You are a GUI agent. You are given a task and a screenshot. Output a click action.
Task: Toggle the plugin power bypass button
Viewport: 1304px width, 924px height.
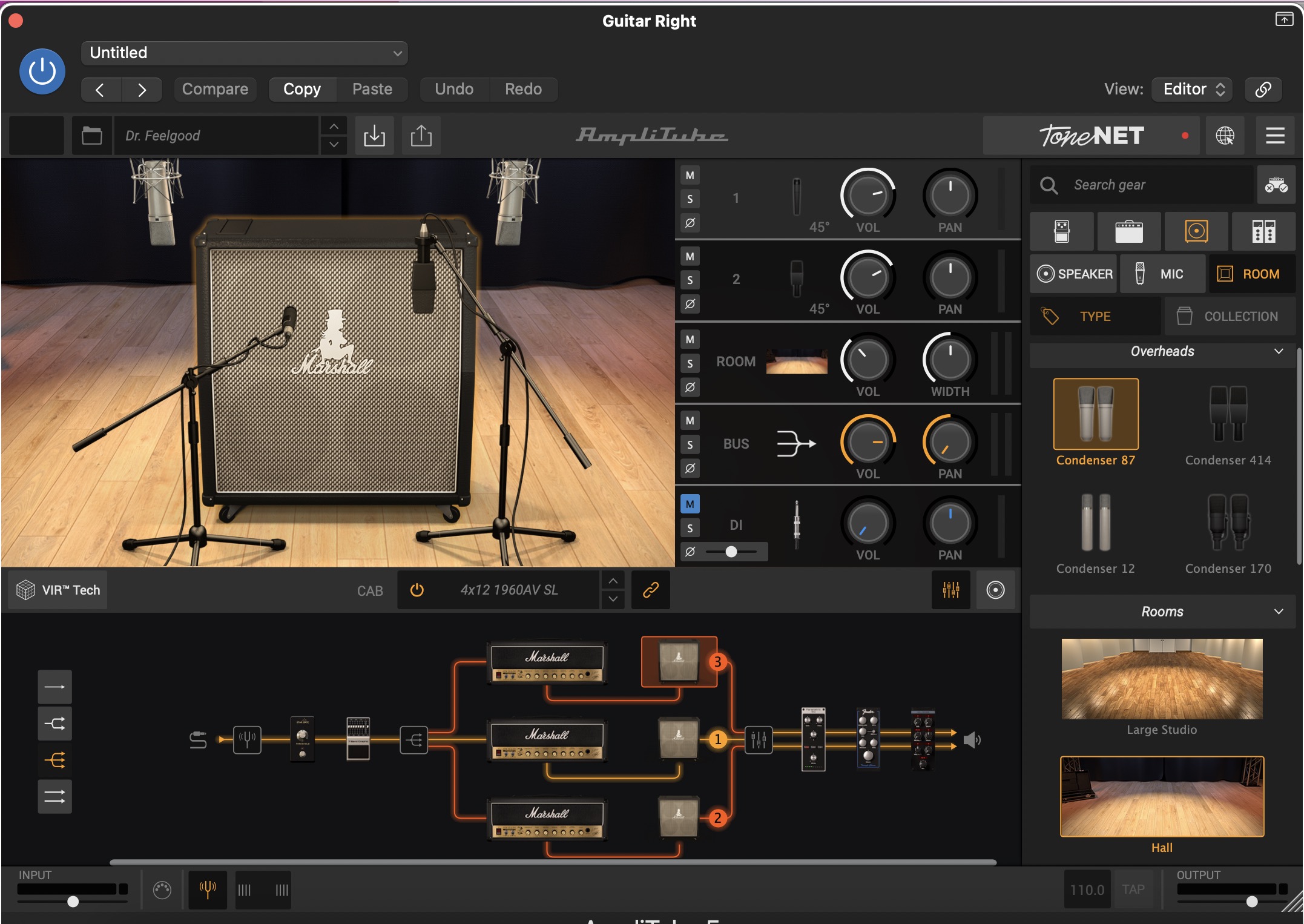pyautogui.click(x=42, y=71)
